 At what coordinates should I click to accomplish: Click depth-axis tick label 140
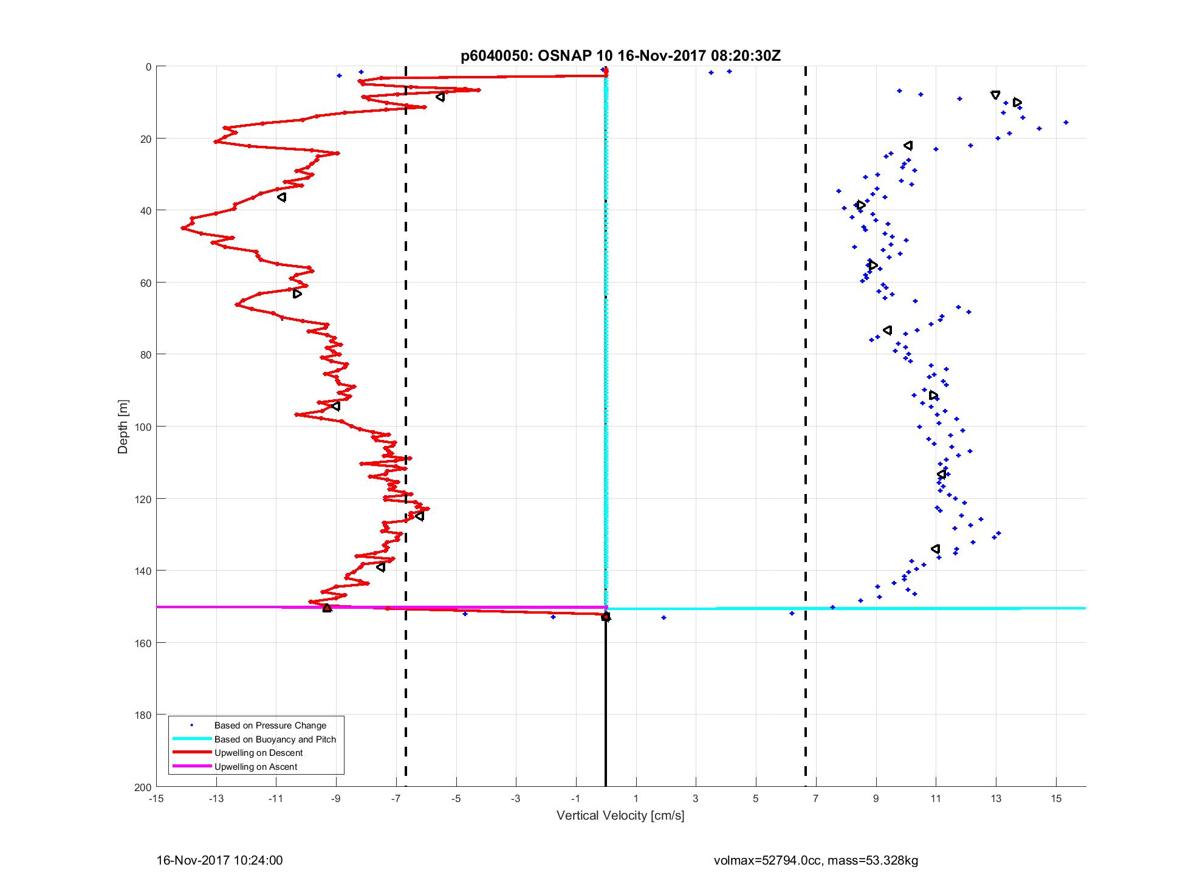[142, 571]
